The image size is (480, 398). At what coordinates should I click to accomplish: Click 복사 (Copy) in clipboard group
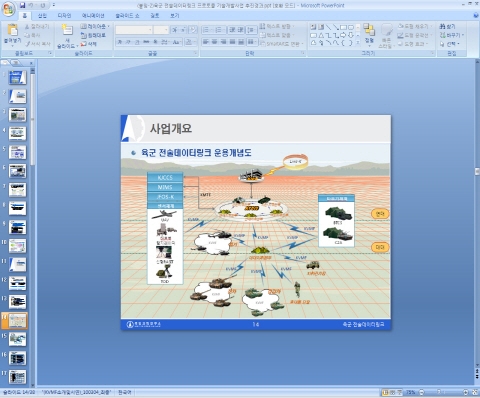pyautogui.click(x=33, y=35)
